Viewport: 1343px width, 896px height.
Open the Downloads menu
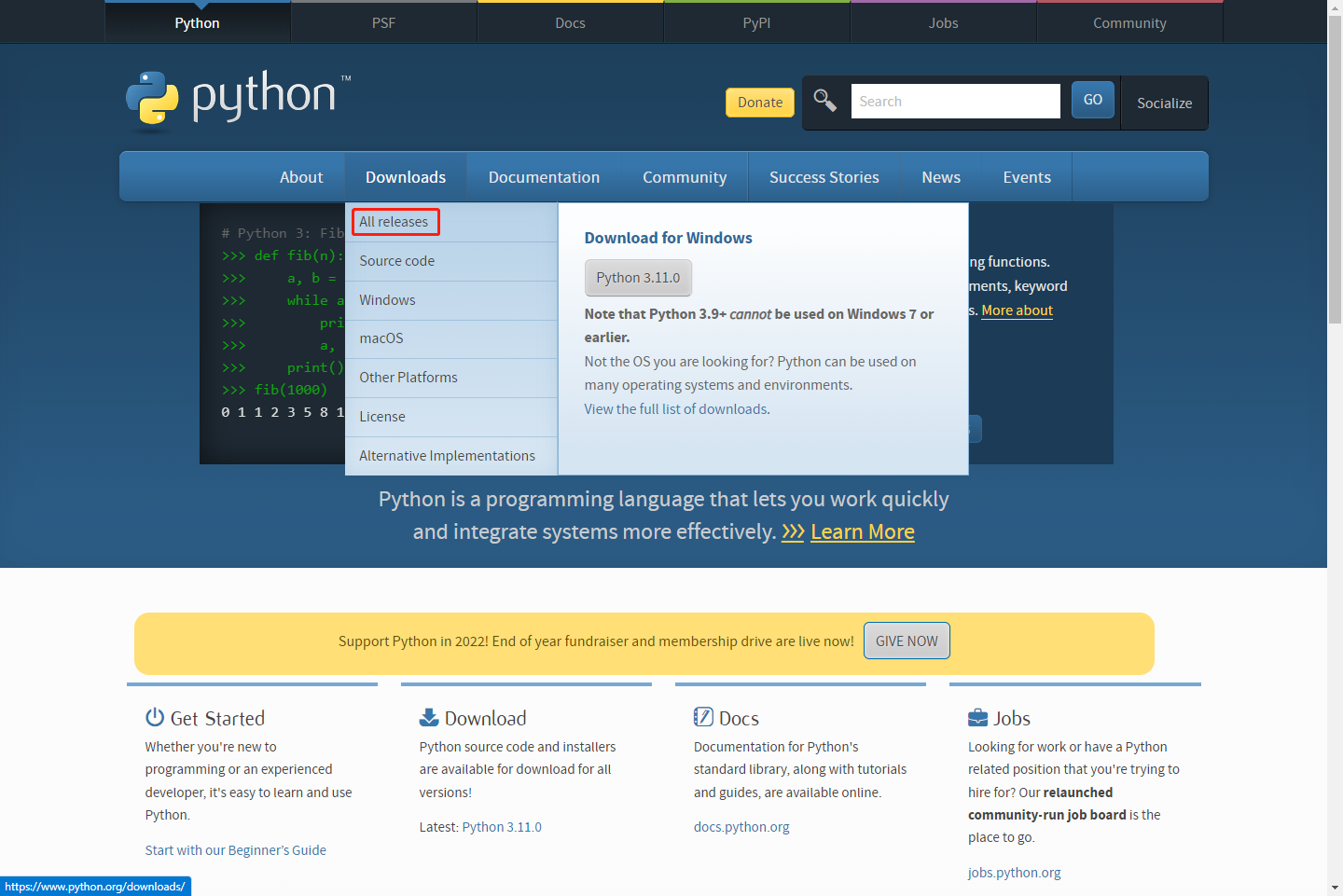click(x=405, y=176)
